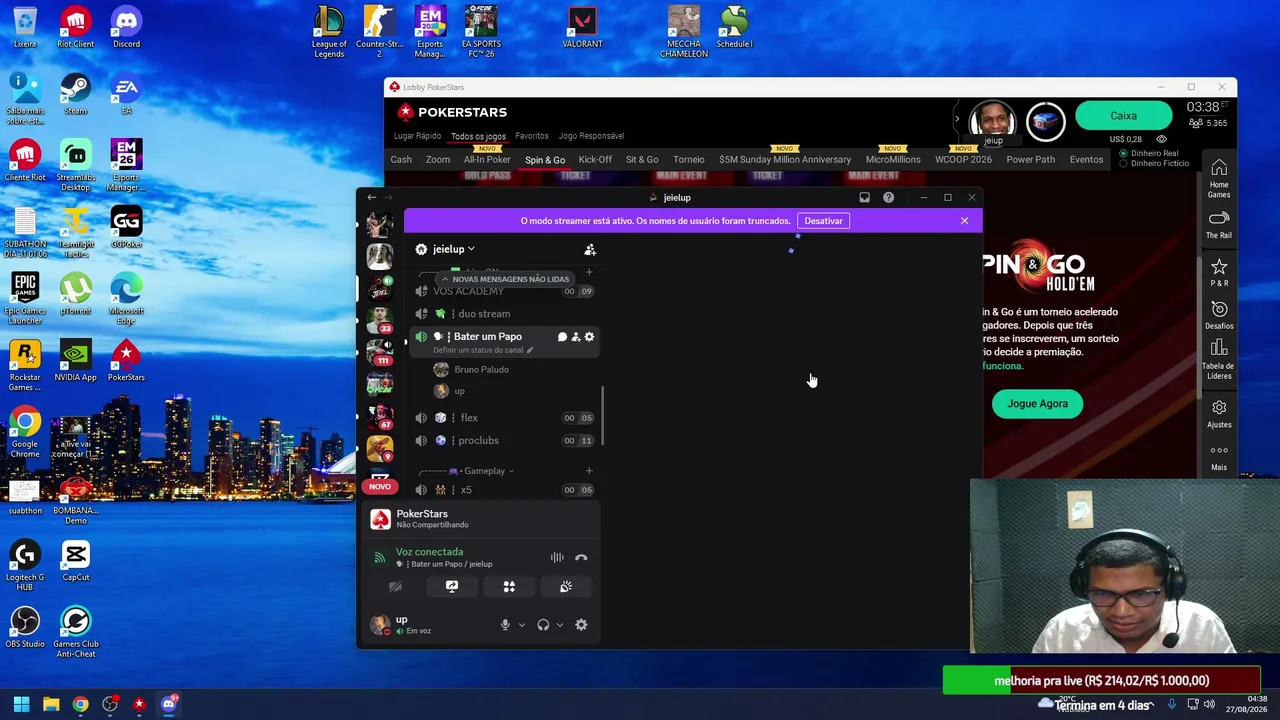Open the Discord inbox
Screen dimensions: 1280x720
pyautogui.click(x=864, y=198)
